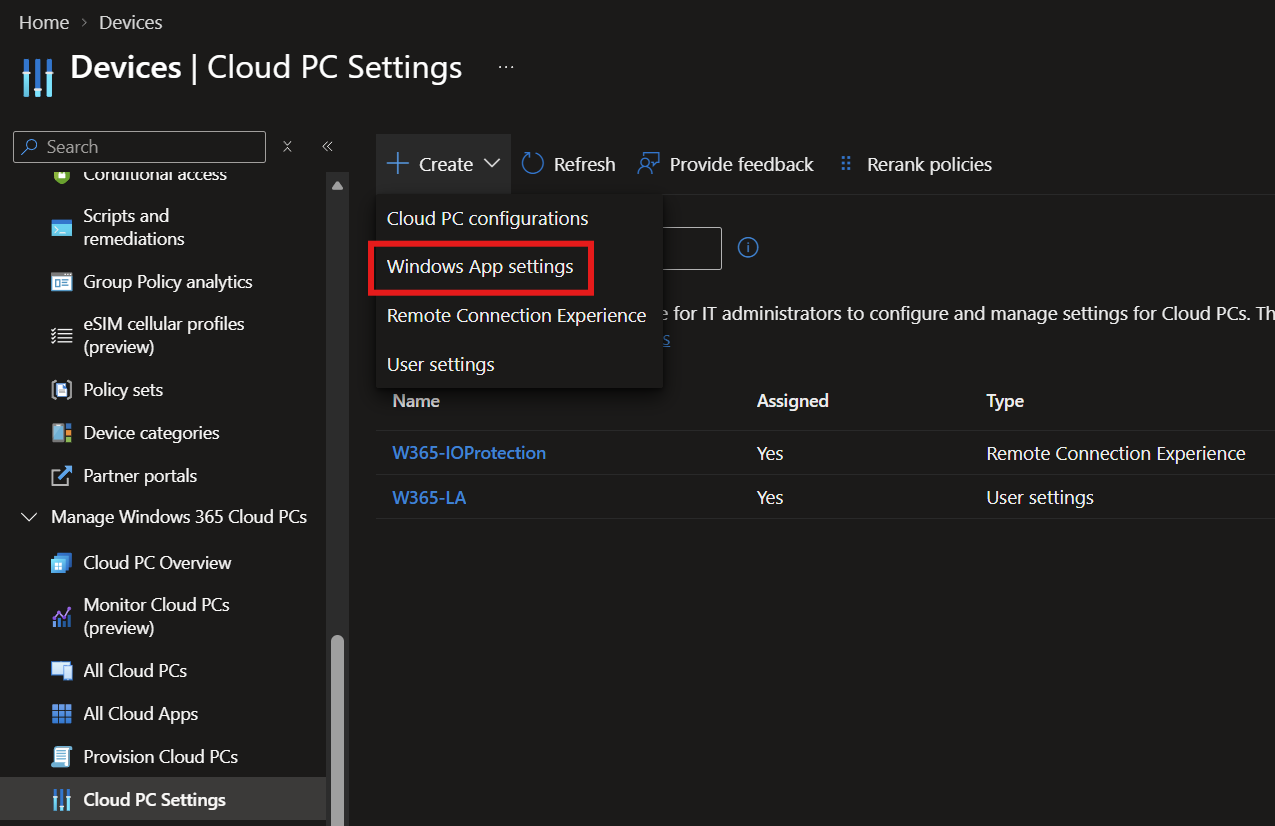Screen dimensions: 1275x826
Task: Click the plus icon on Create
Action: tap(398, 164)
